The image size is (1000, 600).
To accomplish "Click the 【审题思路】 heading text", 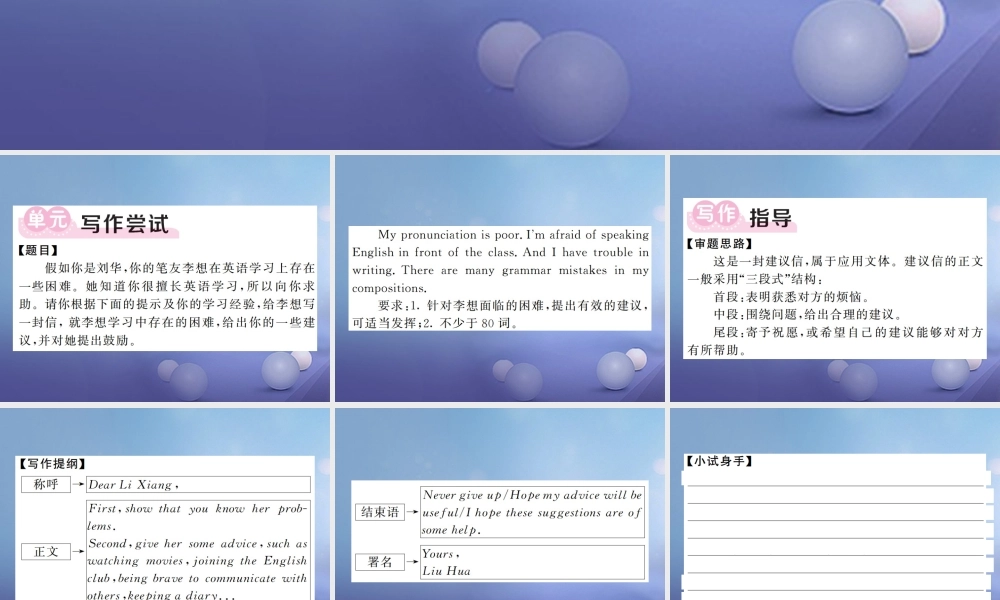I will click(719, 244).
